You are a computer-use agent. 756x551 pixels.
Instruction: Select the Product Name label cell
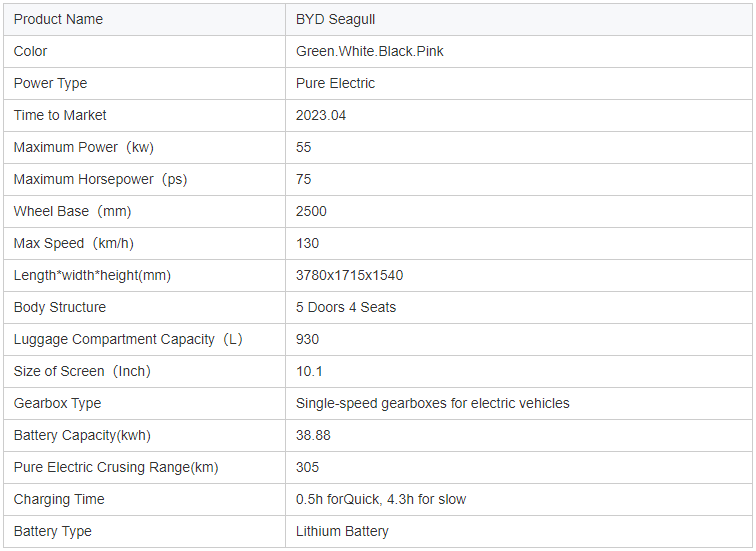coord(58,19)
